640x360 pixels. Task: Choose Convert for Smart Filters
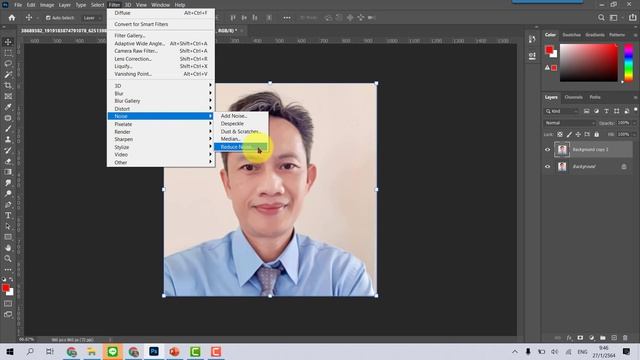click(160, 24)
